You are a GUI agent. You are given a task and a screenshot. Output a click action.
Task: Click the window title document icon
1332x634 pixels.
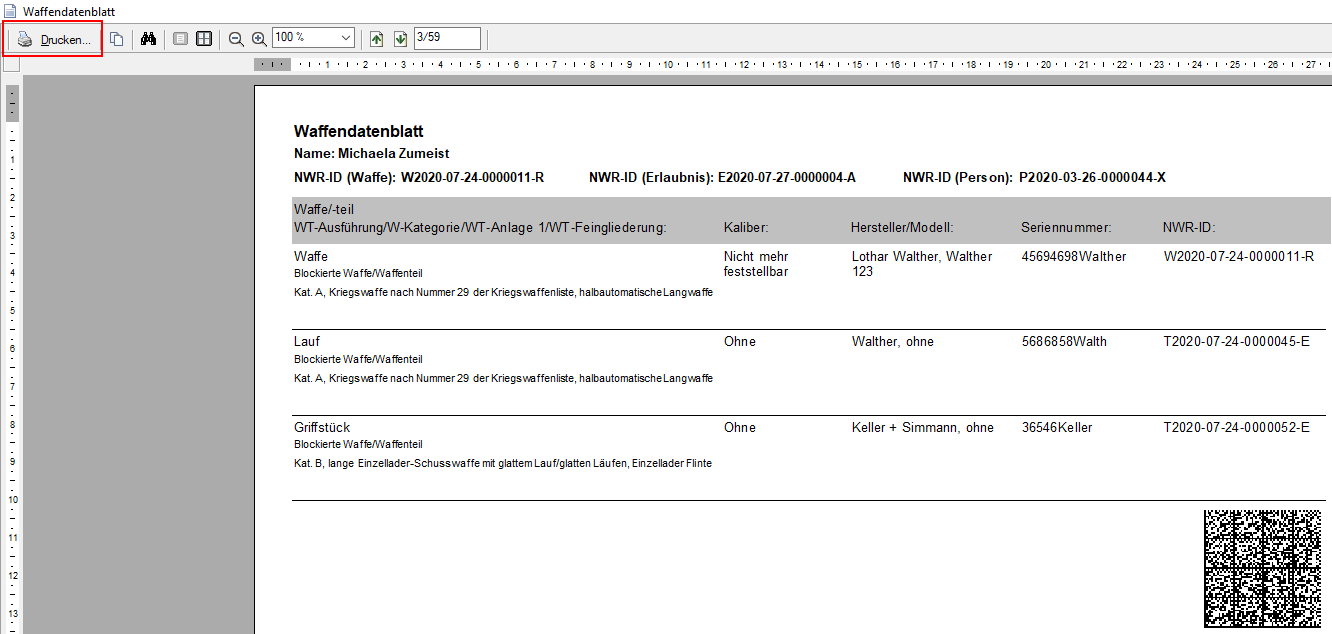coord(11,11)
